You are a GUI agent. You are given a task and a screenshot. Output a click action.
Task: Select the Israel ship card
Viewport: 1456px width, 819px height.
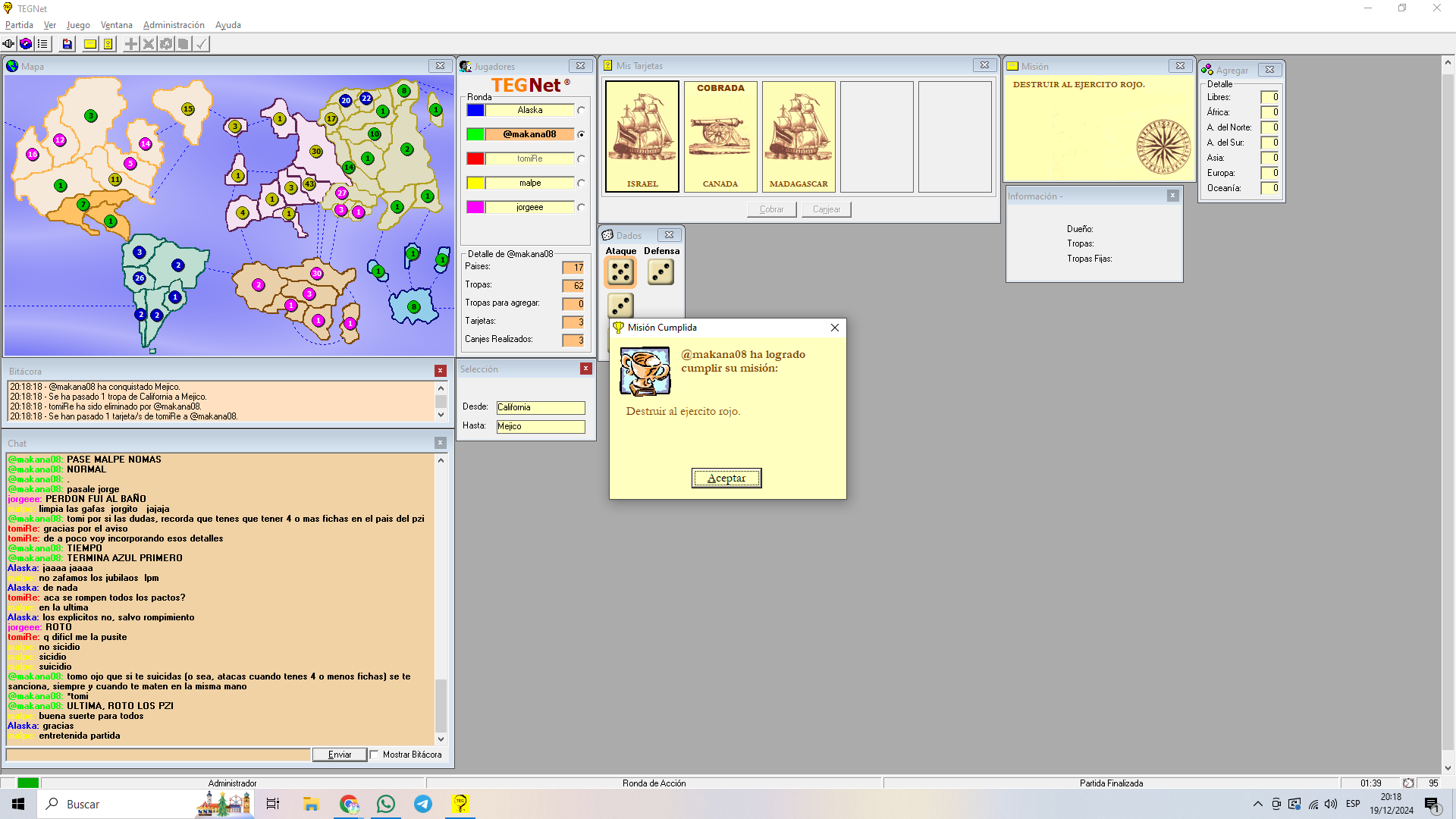point(642,136)
